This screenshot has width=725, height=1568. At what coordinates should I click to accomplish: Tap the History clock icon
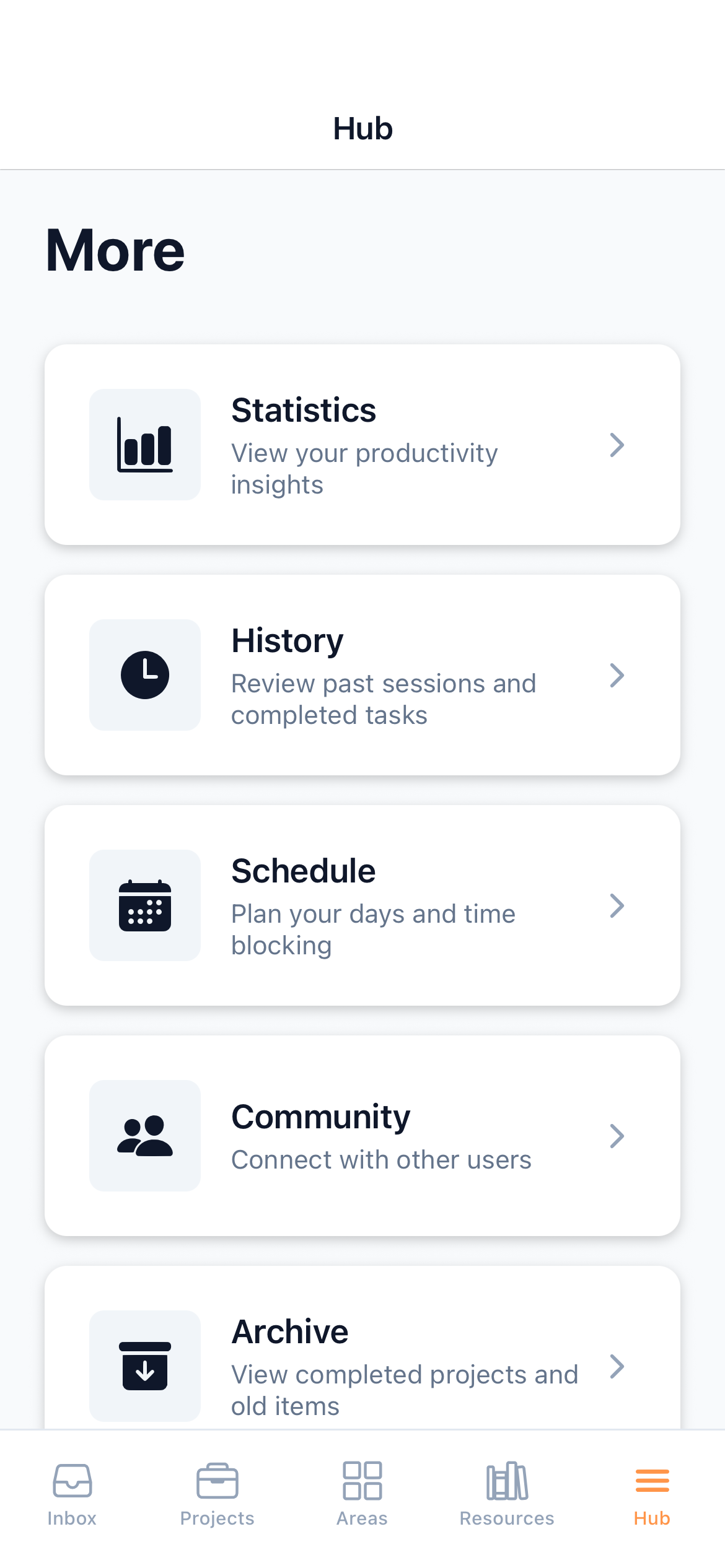pos(145,675)
